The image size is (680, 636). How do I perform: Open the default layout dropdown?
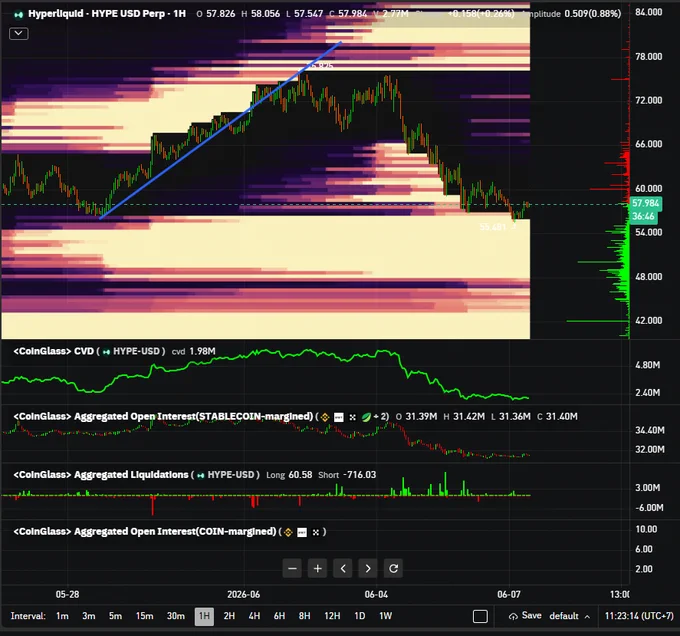click(x=569, y=616)
